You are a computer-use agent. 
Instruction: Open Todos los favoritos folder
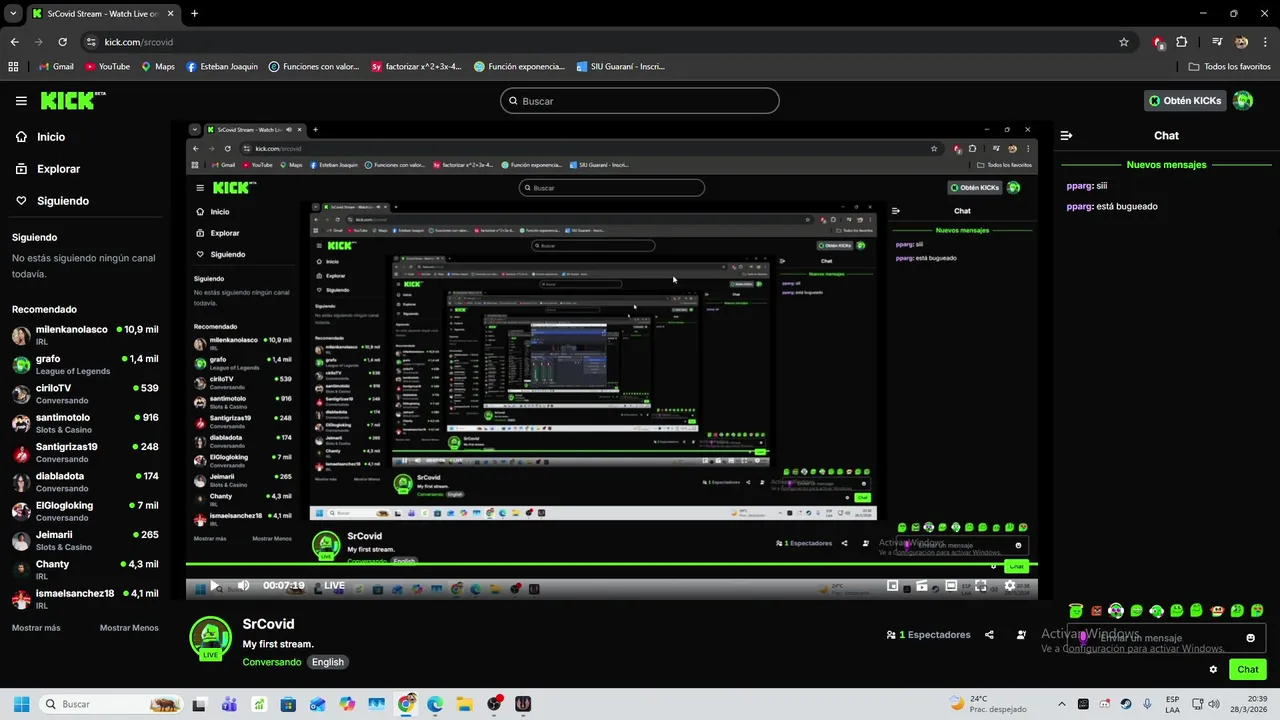click(1230, 67)
